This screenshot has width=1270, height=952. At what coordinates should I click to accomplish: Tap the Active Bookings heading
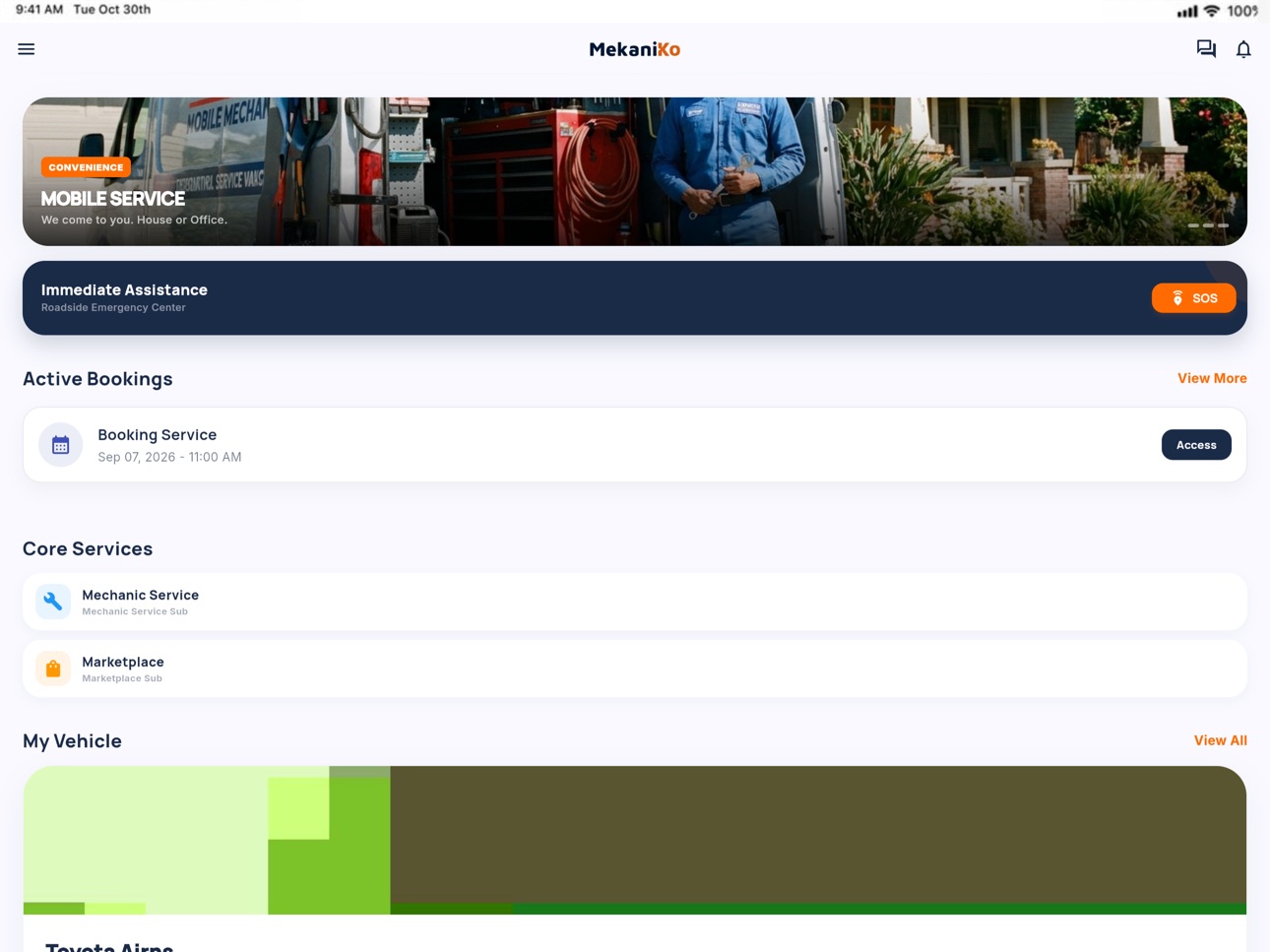[97, 378]
